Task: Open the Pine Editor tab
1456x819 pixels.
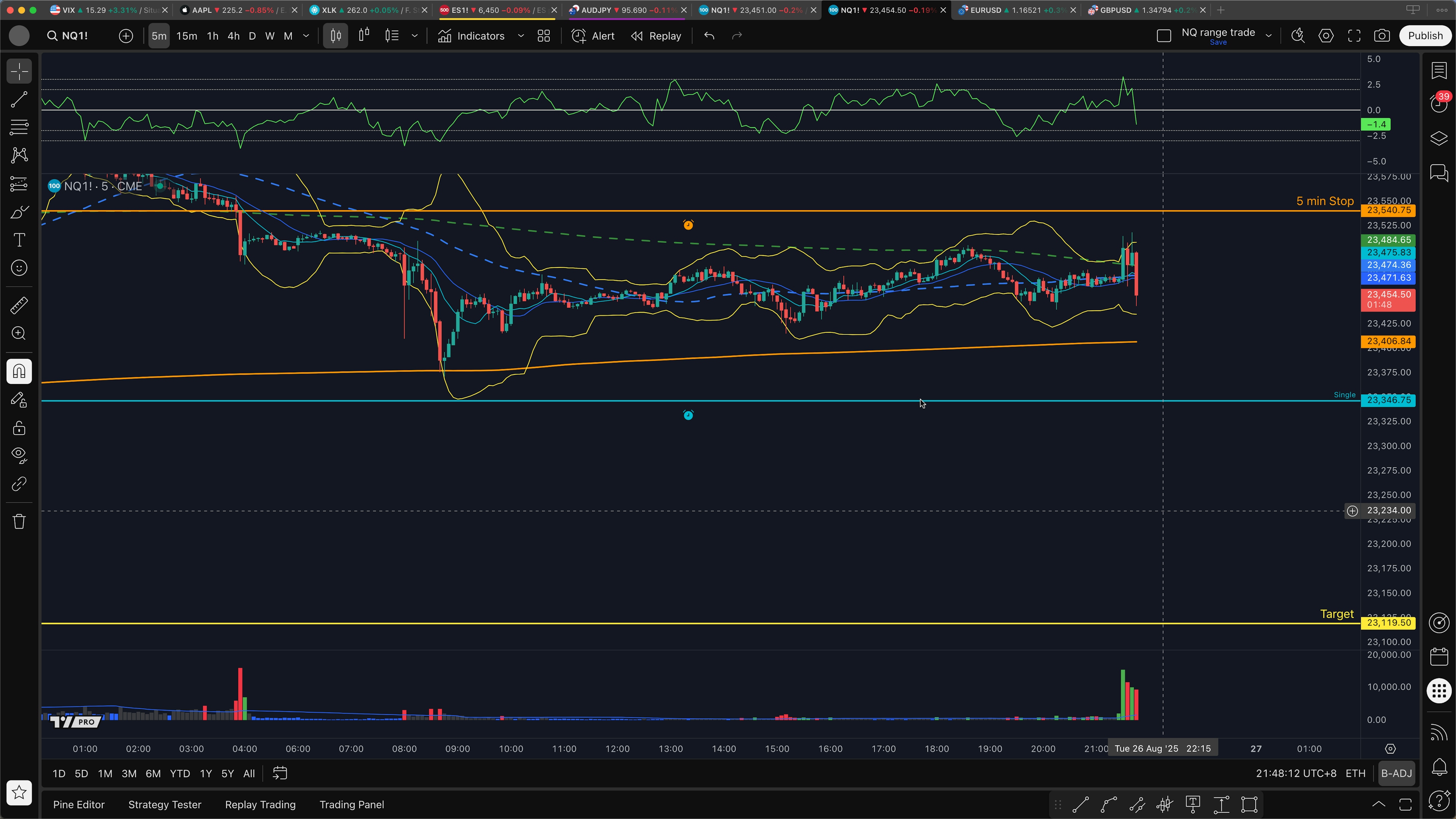Action: coord(78,804)
